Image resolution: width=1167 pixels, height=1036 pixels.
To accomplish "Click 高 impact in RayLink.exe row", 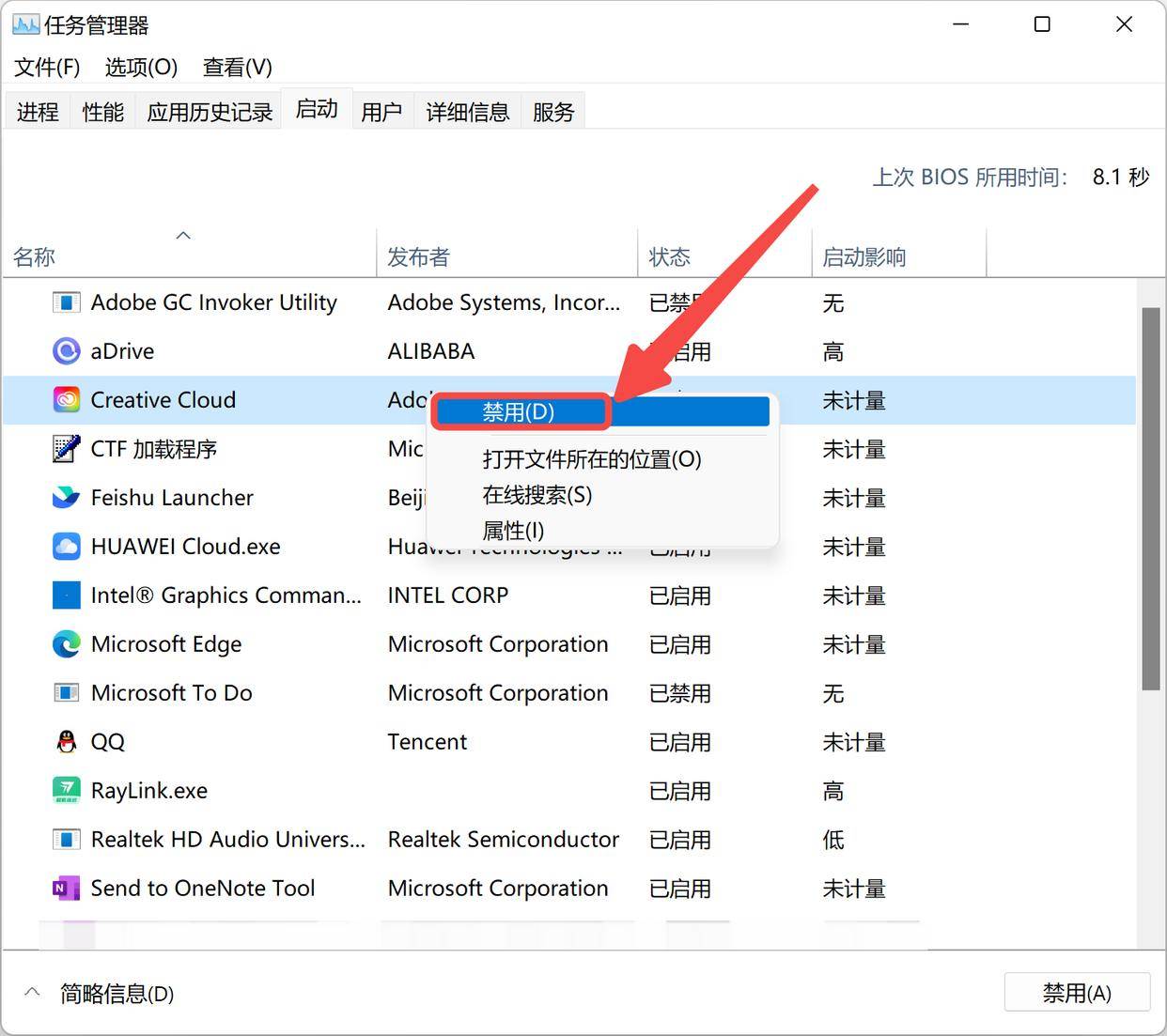I will click(833, 791).
